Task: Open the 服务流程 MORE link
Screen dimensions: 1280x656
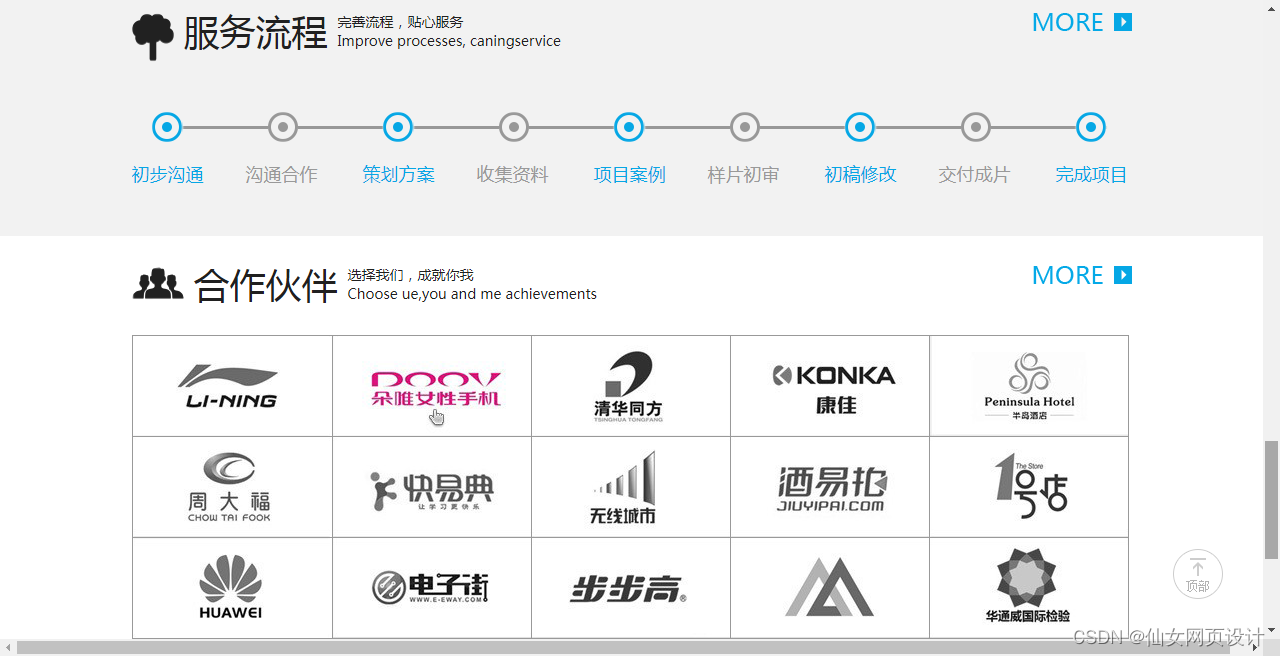Action: [1067, 22]
